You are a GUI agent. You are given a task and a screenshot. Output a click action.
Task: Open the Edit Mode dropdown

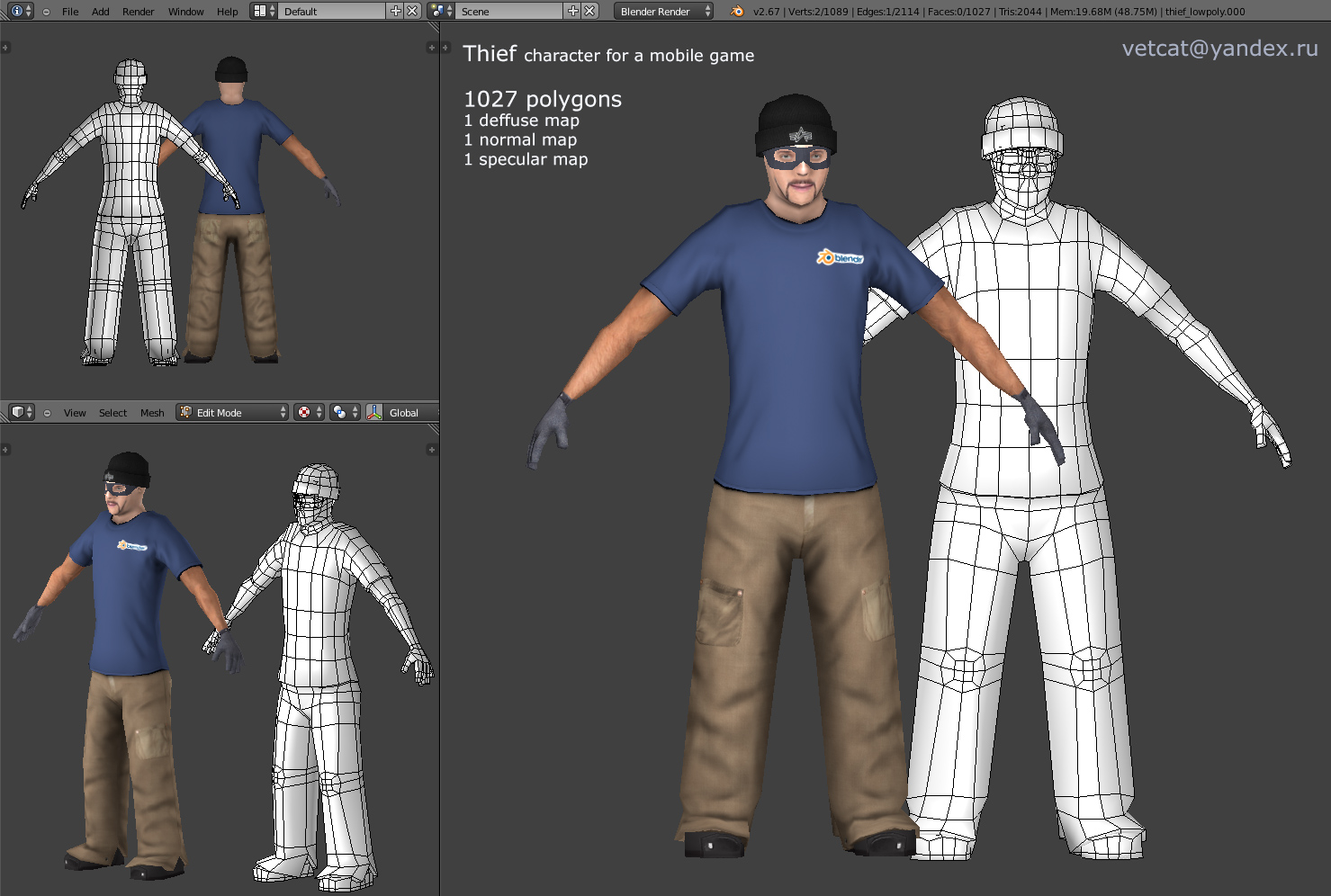coord(232,412)
